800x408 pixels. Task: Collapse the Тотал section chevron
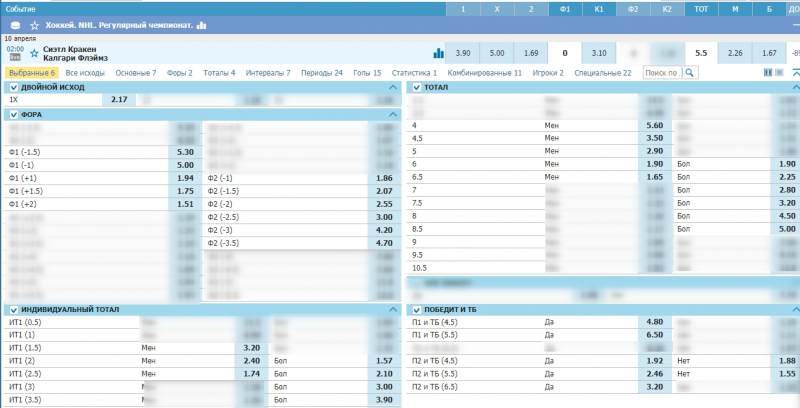pyautogui.click(x=793, y=88)
